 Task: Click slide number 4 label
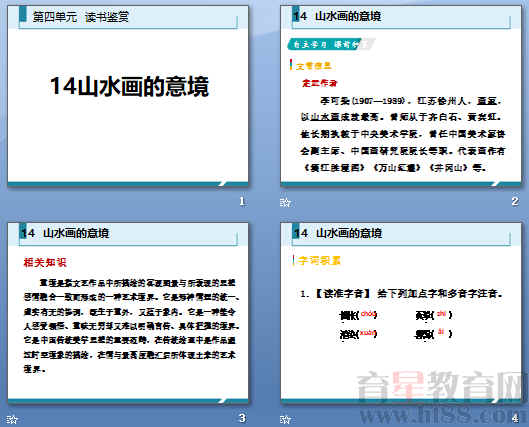coord(515,418)
